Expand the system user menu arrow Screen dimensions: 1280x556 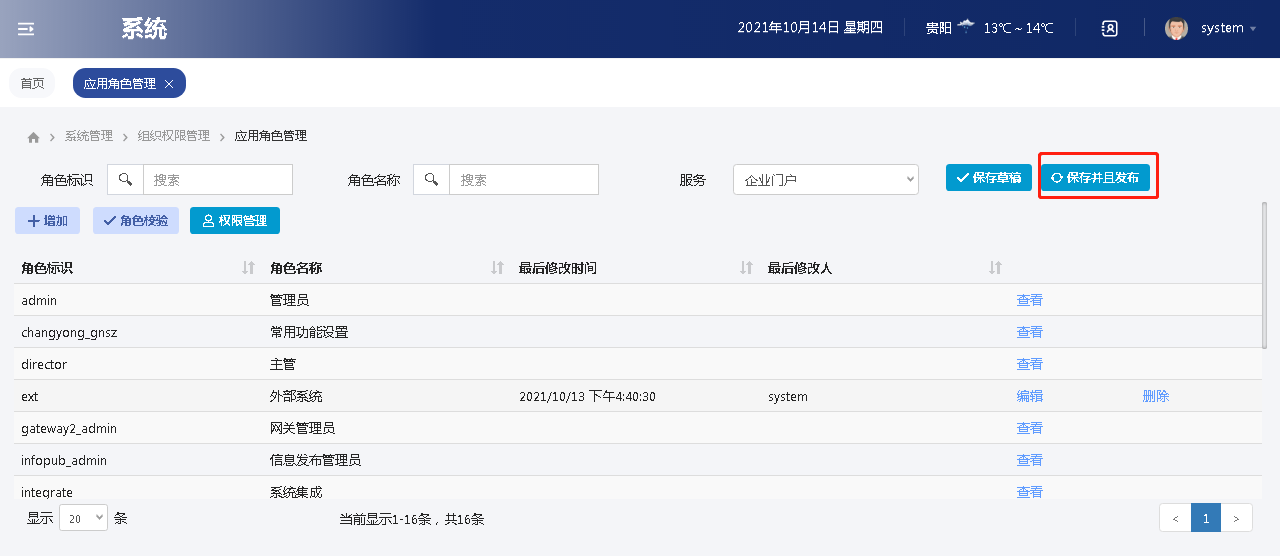[1253, 29]
